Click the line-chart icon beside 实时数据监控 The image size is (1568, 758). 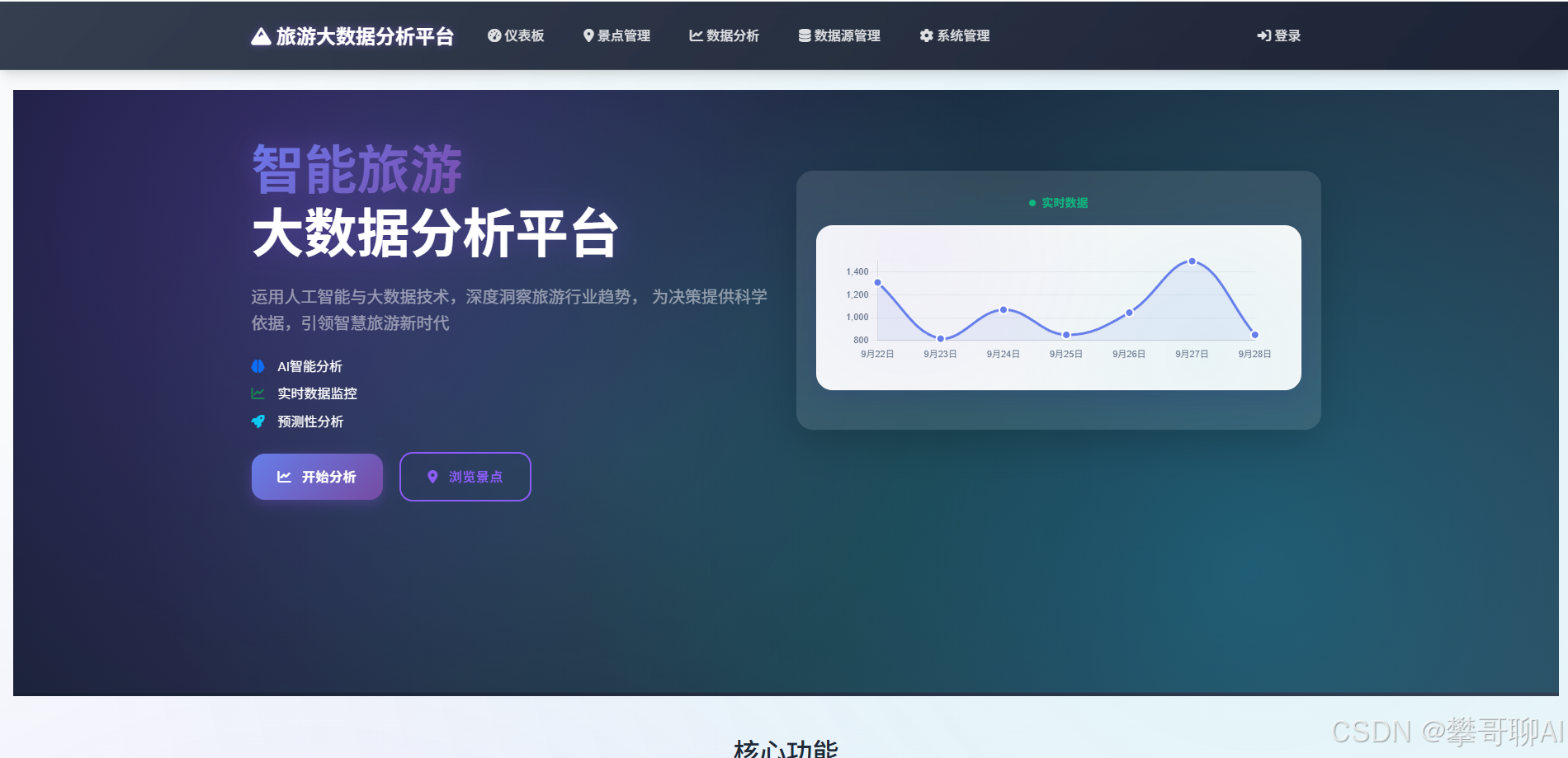(x=258, y=393)
